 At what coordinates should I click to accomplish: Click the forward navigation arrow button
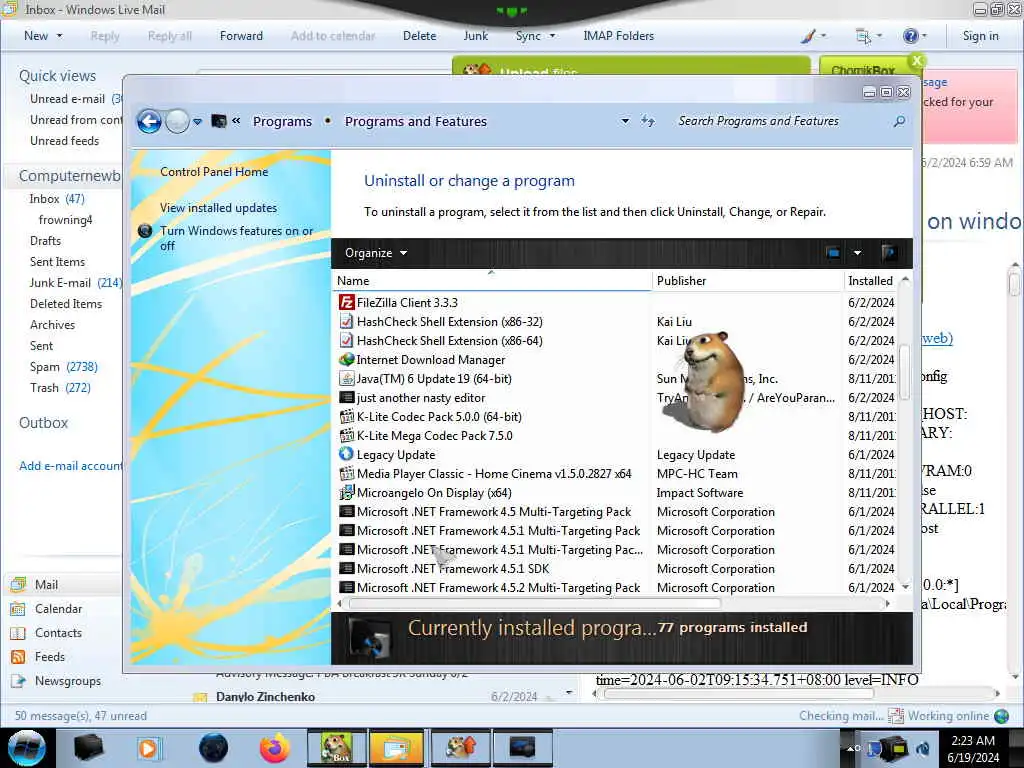coord(177,121)
